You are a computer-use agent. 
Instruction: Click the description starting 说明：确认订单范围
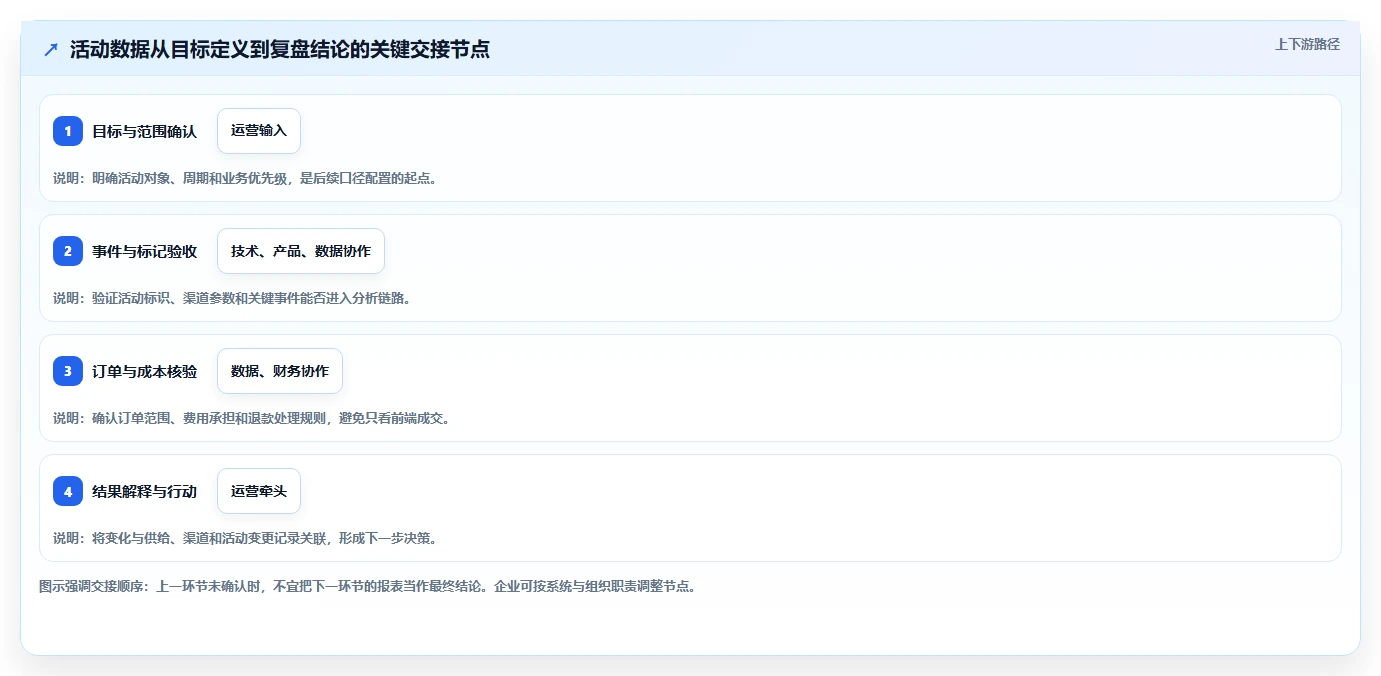[x=252, y=418]
